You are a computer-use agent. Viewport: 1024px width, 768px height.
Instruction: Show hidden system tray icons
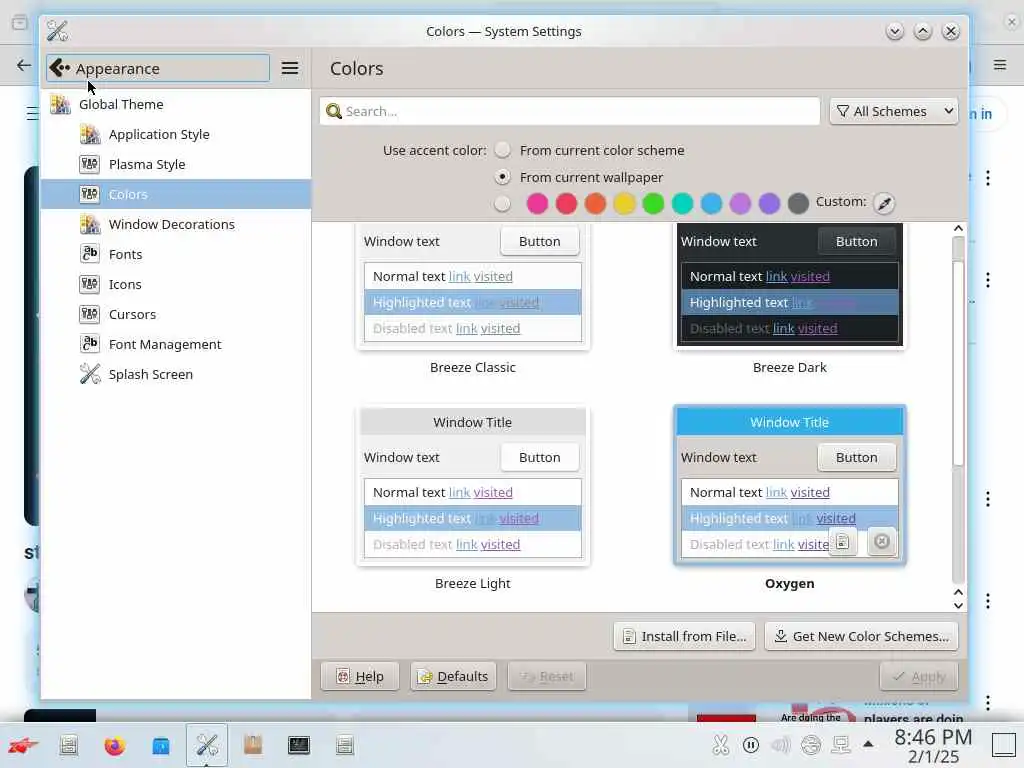click(x=868, y=744)
